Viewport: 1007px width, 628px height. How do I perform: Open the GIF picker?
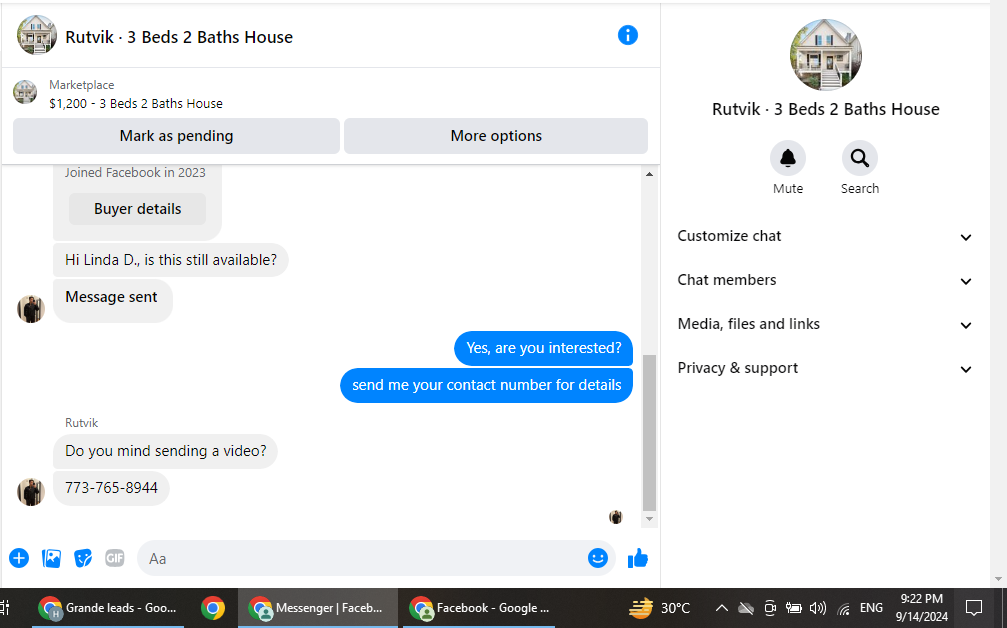click(114, 558)
